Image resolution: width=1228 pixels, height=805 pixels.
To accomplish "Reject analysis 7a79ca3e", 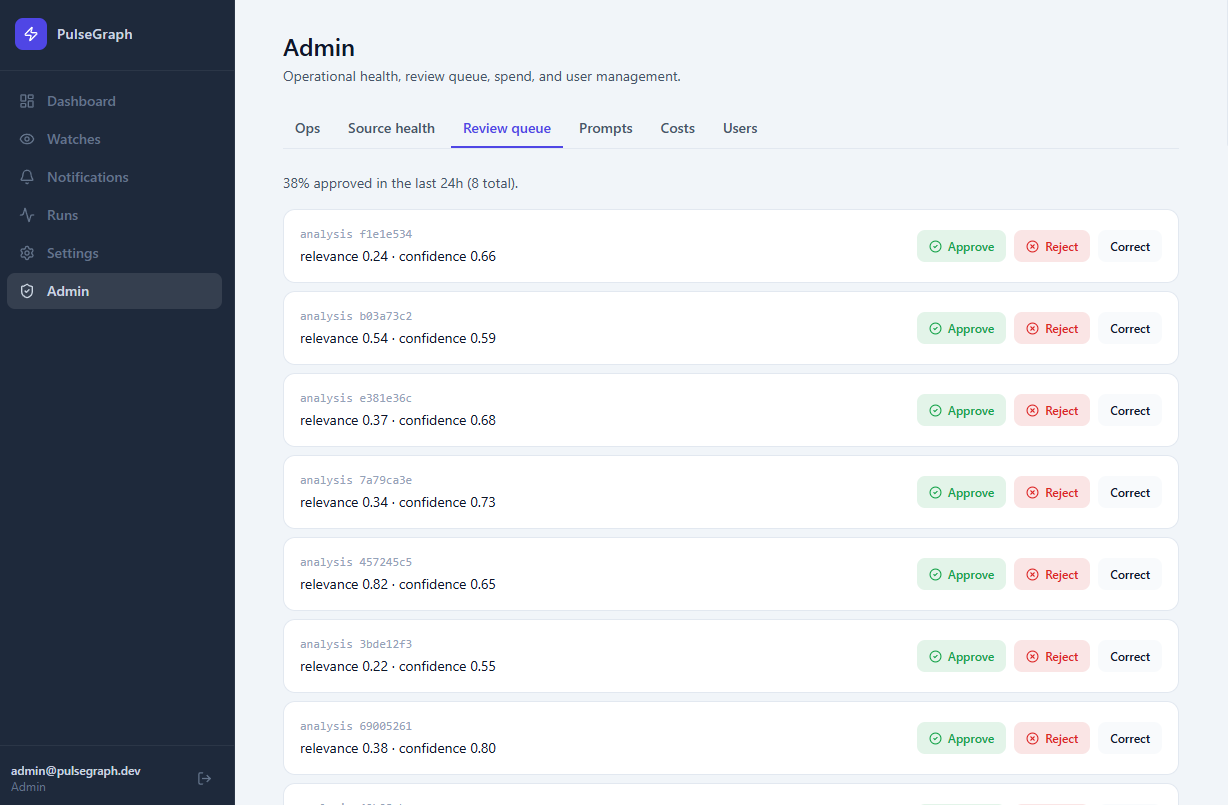I will point(1052,492).
